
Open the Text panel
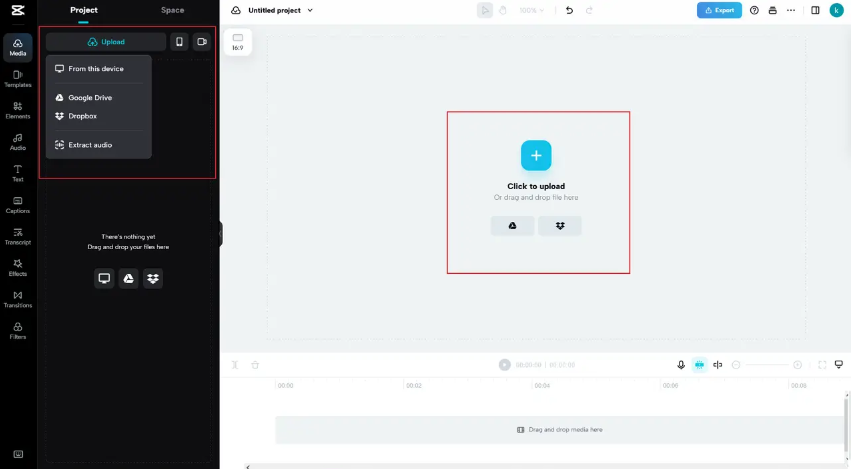click(x=17, y=173)
